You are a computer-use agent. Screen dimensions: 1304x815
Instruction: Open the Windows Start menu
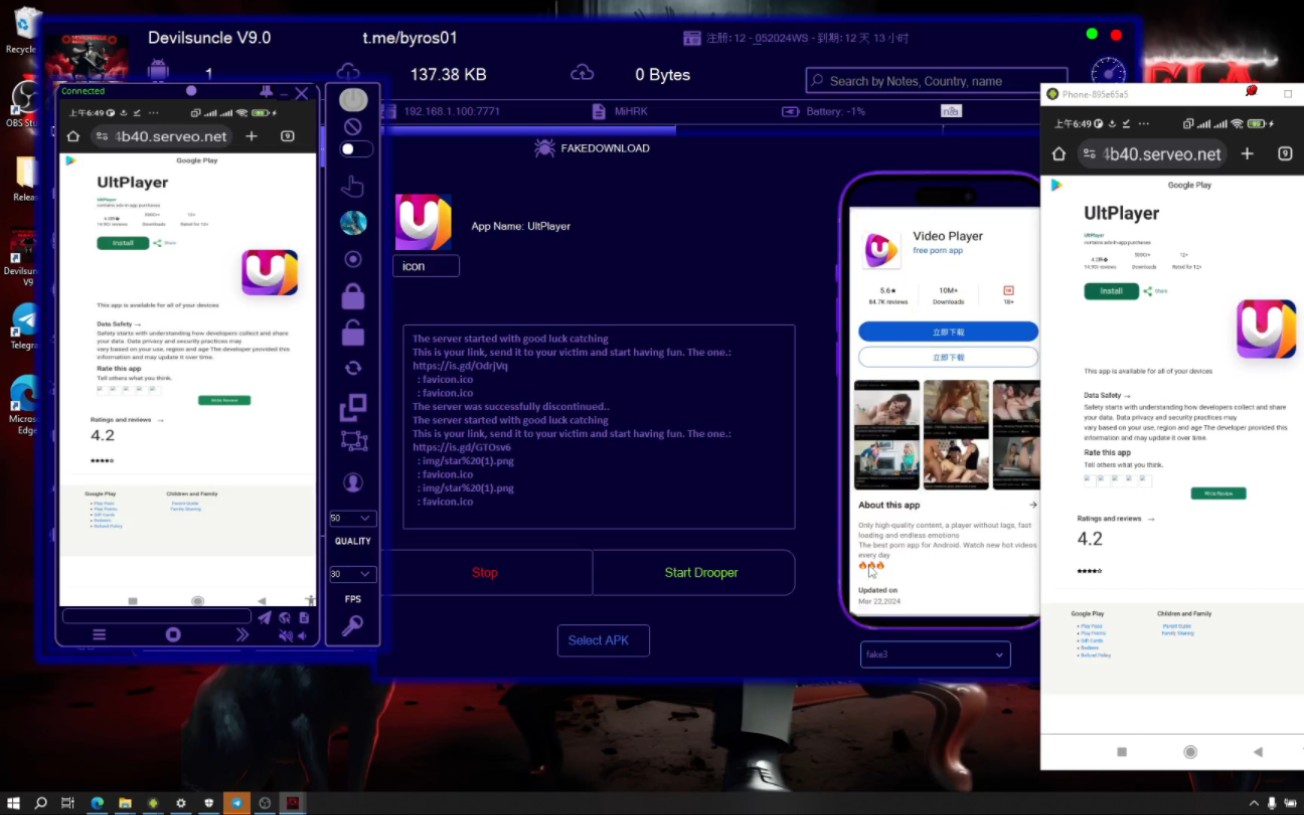[x=14, y=802]
